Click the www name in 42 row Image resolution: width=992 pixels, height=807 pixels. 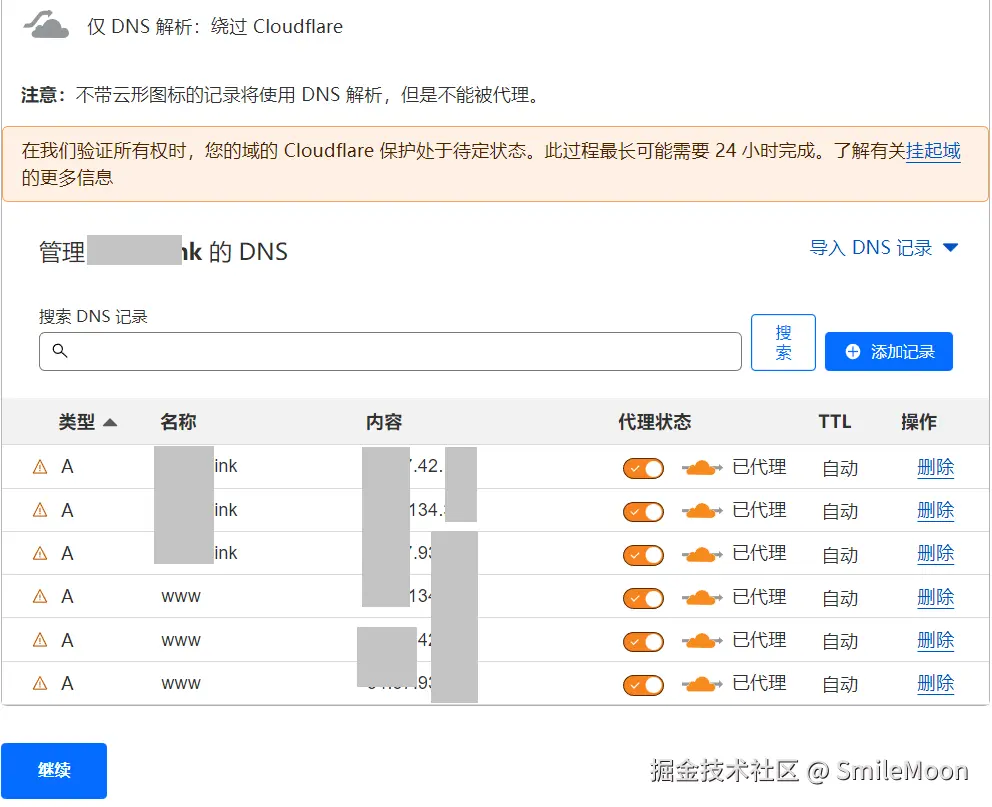coord(181,640)
